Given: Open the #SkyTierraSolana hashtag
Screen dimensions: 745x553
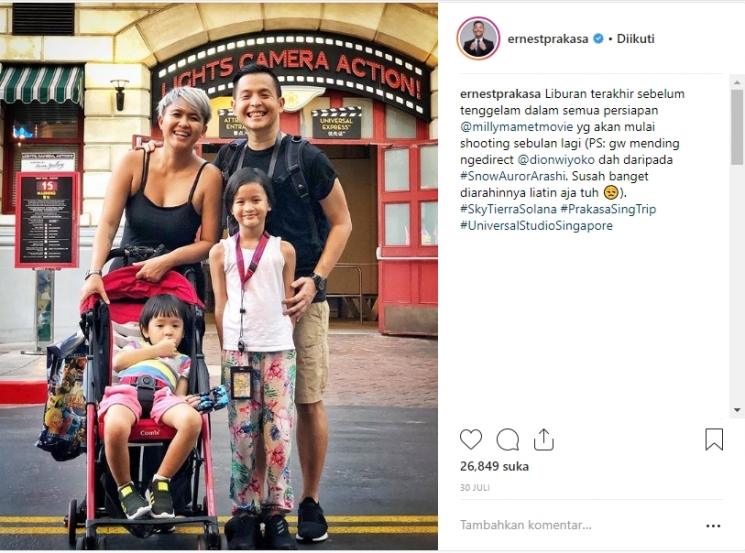Looking at the screenshot, I should 508,209.
